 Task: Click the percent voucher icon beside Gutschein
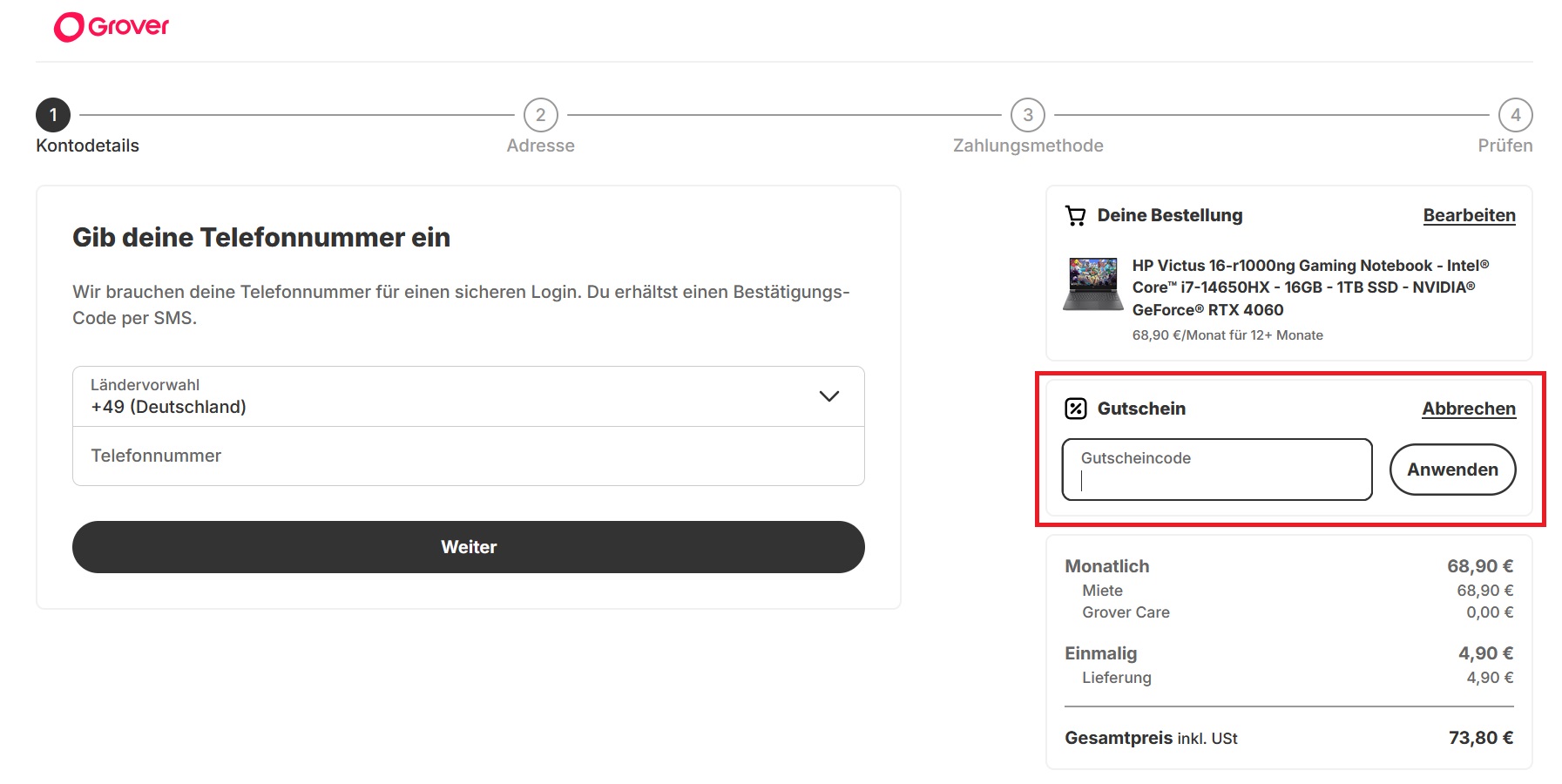[1076, 409]
